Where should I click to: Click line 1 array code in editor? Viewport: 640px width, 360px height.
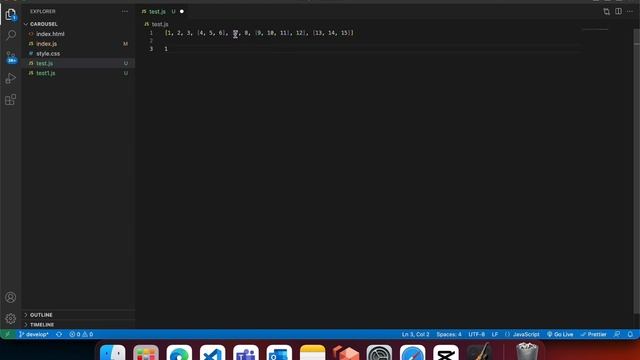[259, 33]
